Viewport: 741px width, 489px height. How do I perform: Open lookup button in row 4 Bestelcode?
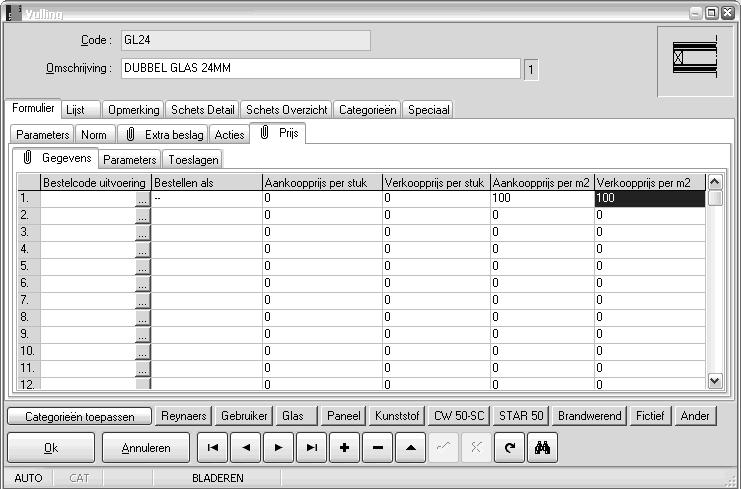point(142,250)
